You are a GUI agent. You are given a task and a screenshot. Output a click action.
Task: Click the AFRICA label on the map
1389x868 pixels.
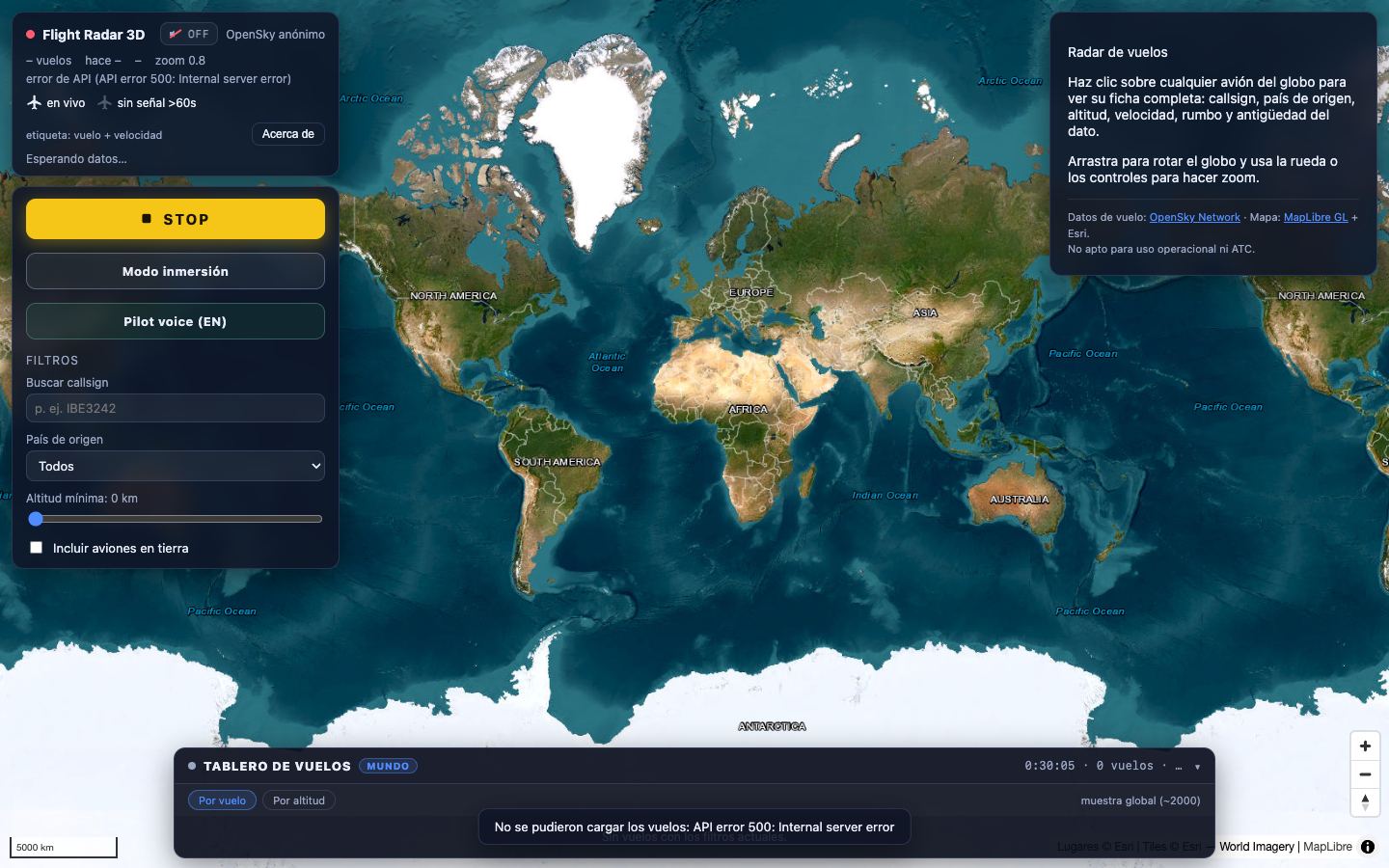coord(748,409)
